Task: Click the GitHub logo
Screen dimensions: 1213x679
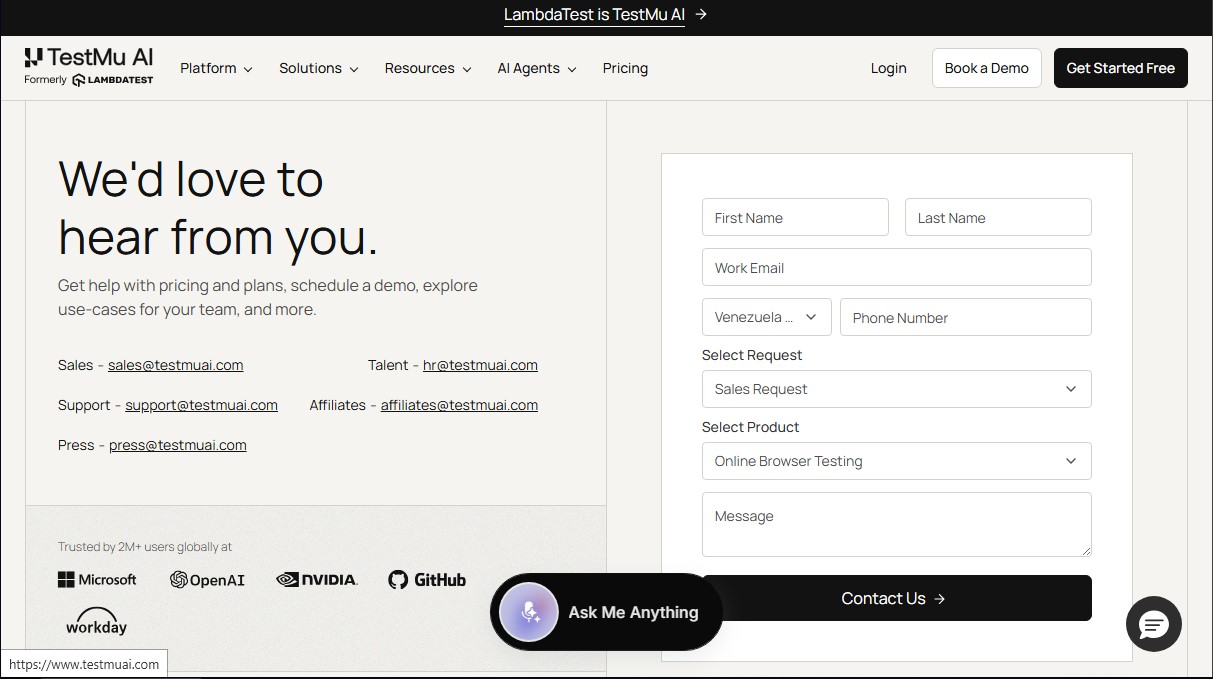Action: pyautogui.click(x=427, y=579)
